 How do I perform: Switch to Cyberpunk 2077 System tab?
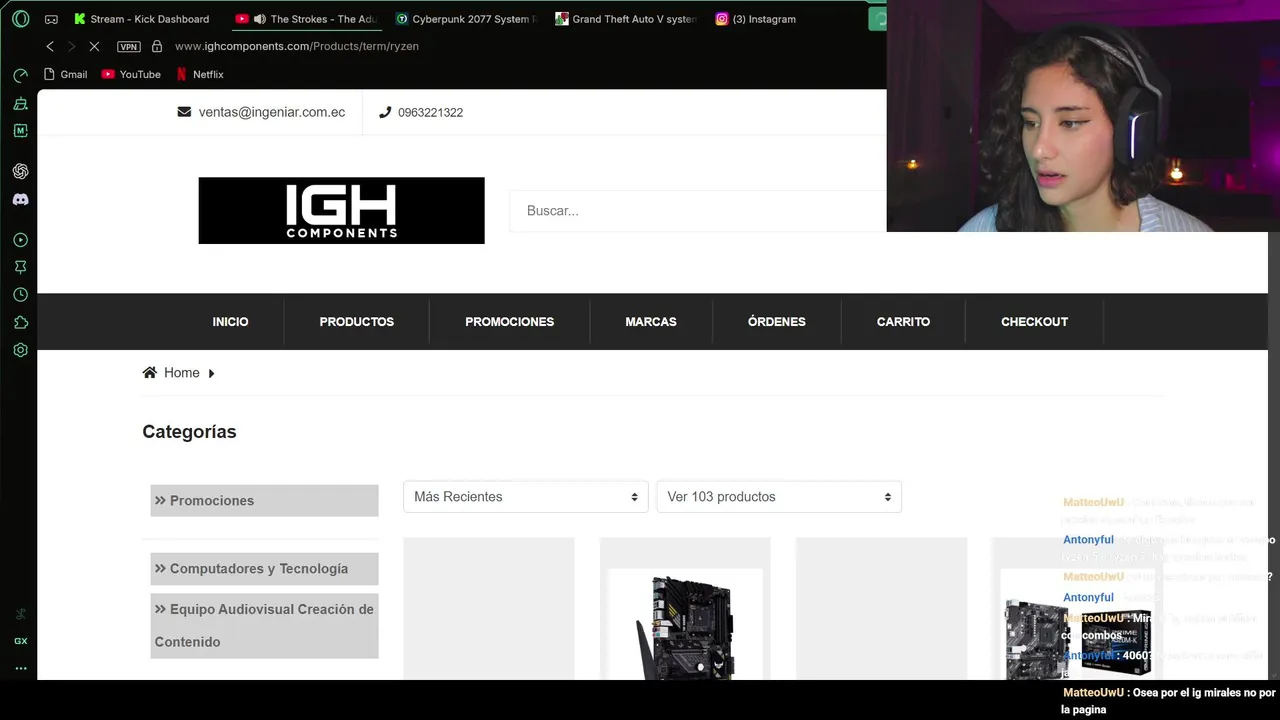pyautogui.click(x=466, y=19)
